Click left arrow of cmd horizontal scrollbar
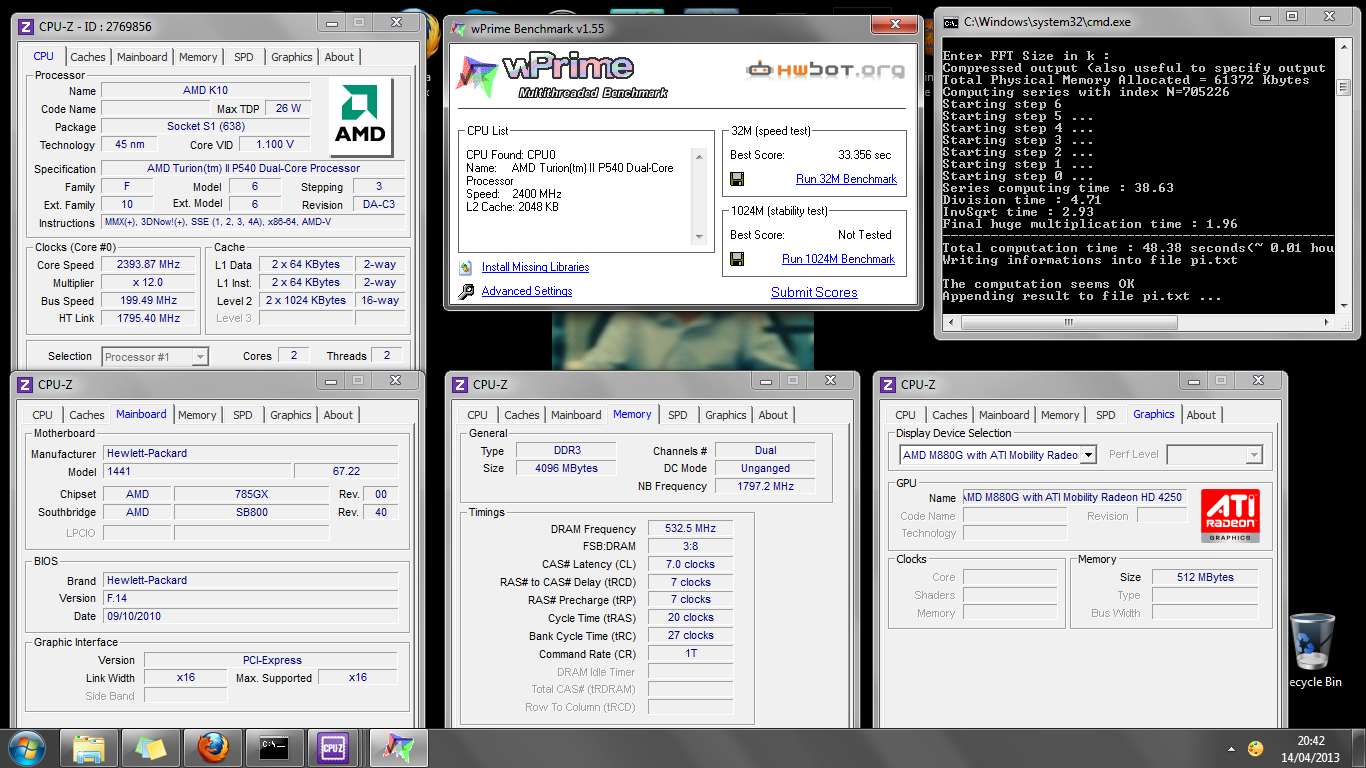 coord(950,324)
